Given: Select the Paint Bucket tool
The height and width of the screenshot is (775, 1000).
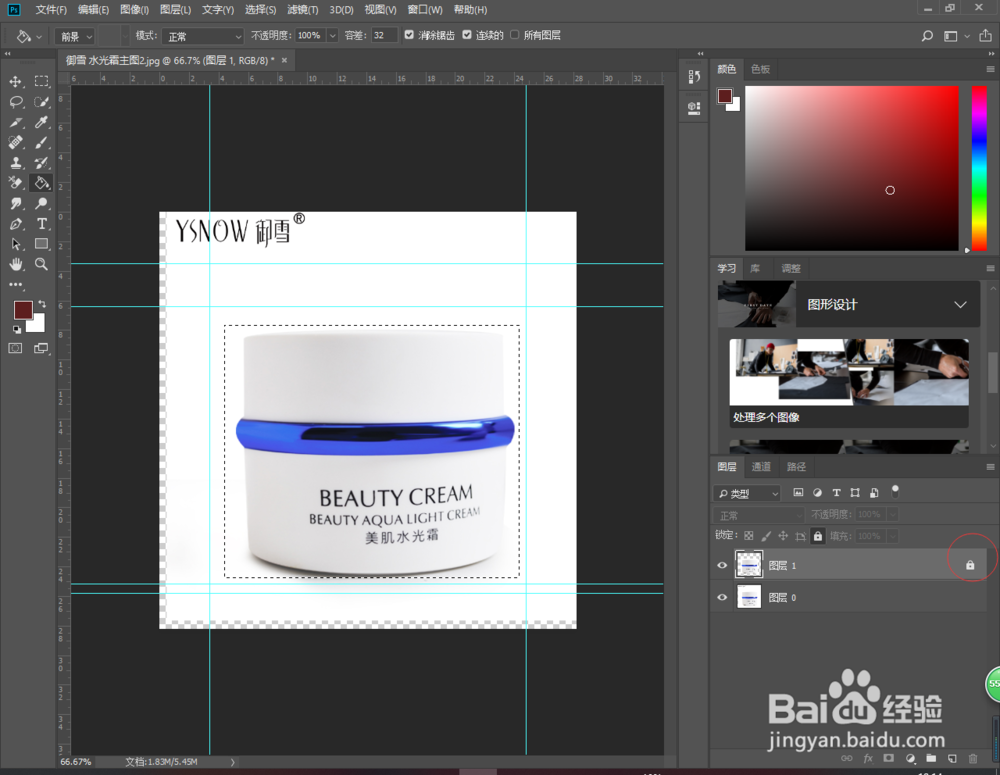Looking at the screenshot, I should pos(41,183).
